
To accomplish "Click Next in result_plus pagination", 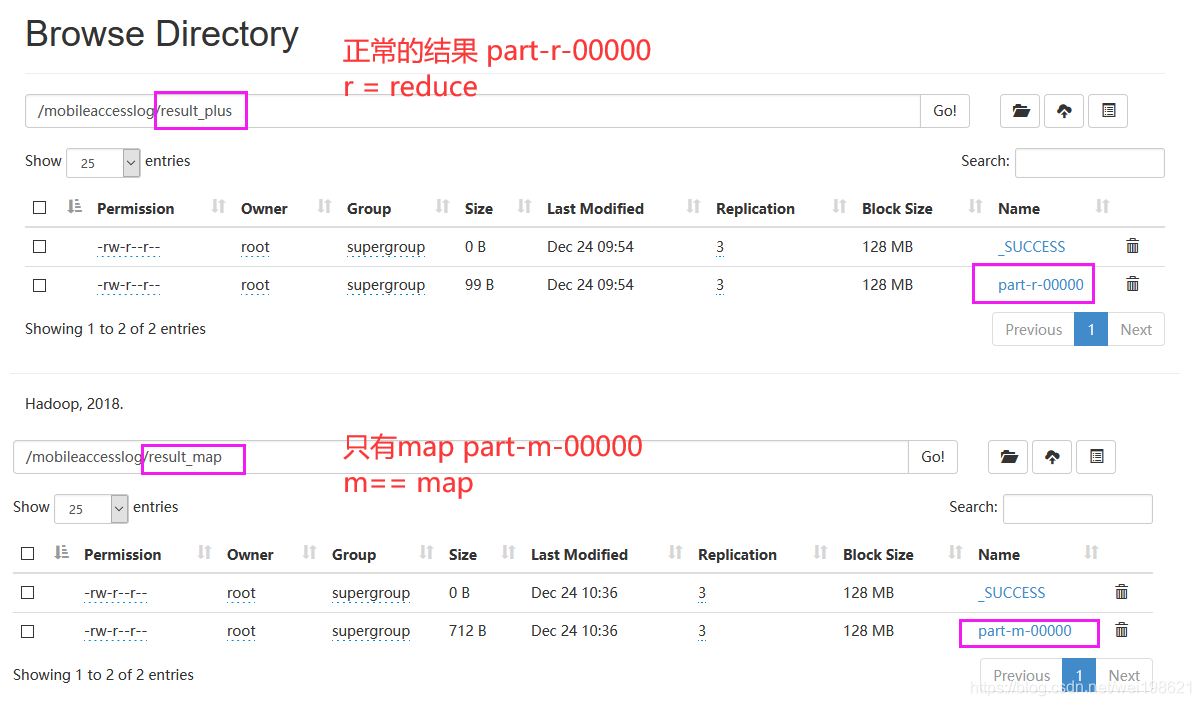I will point(1136,329).
